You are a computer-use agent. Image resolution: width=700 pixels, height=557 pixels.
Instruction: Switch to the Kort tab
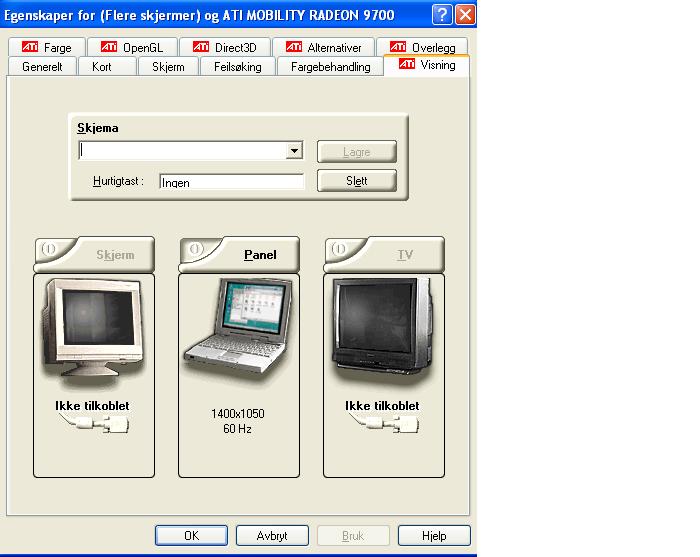coord(107,67)
